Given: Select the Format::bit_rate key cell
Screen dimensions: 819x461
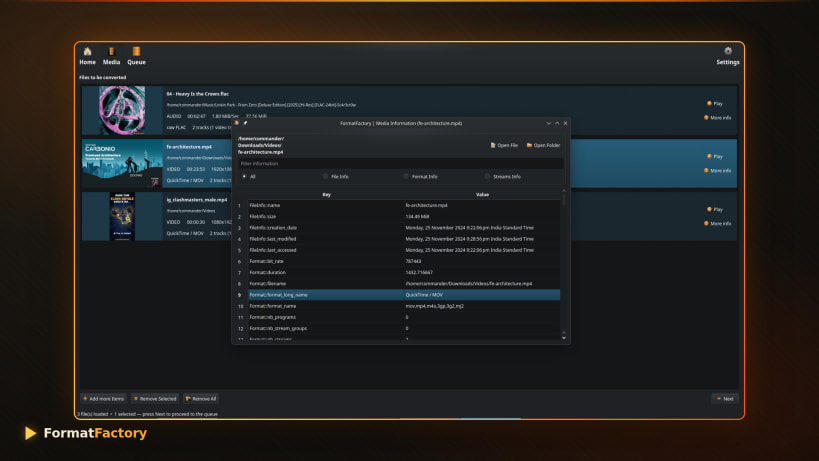Looking at the screenshot, I should pos(326,261).
